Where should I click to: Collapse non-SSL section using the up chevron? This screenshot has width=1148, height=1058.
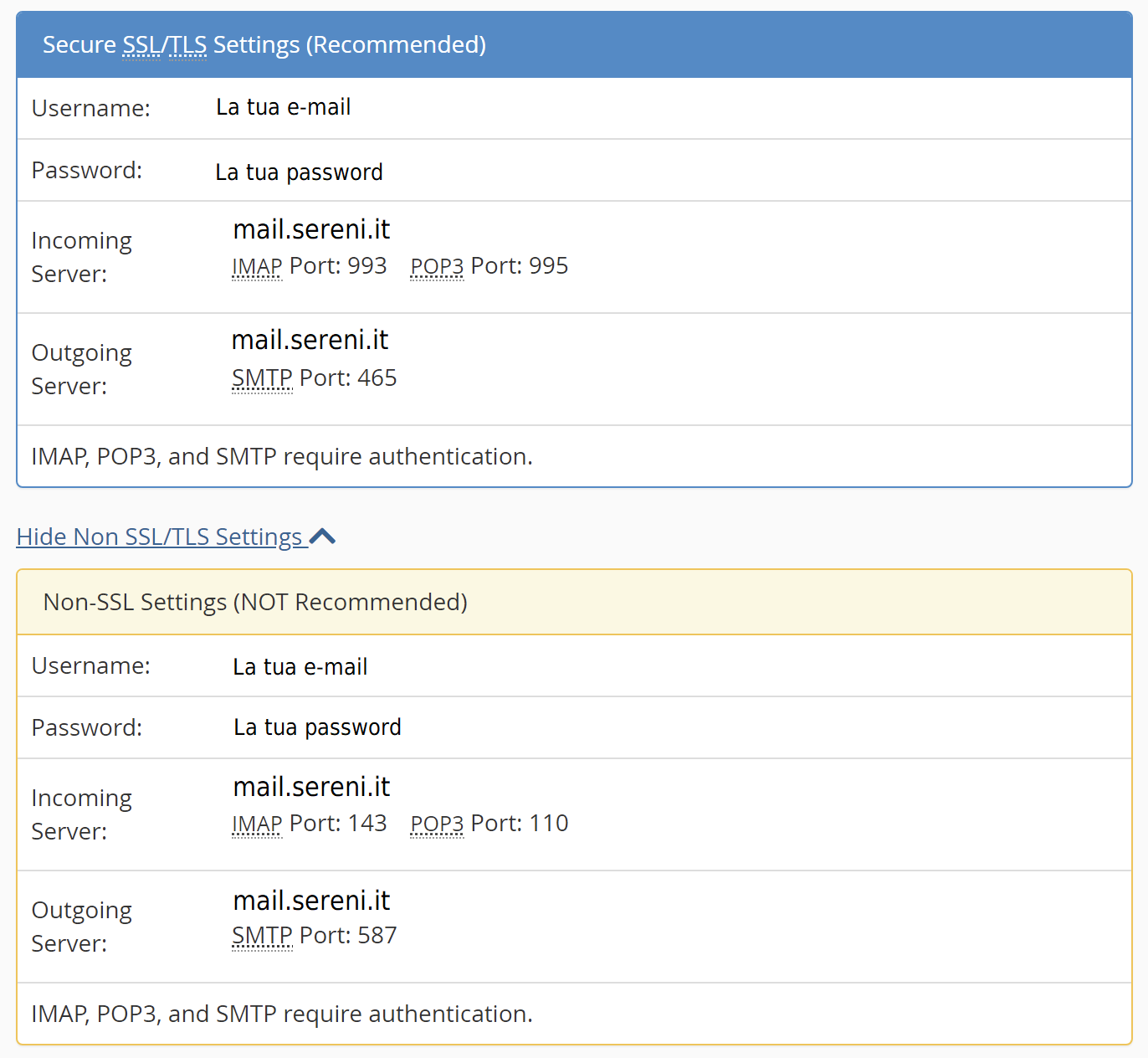coord(323,537)
